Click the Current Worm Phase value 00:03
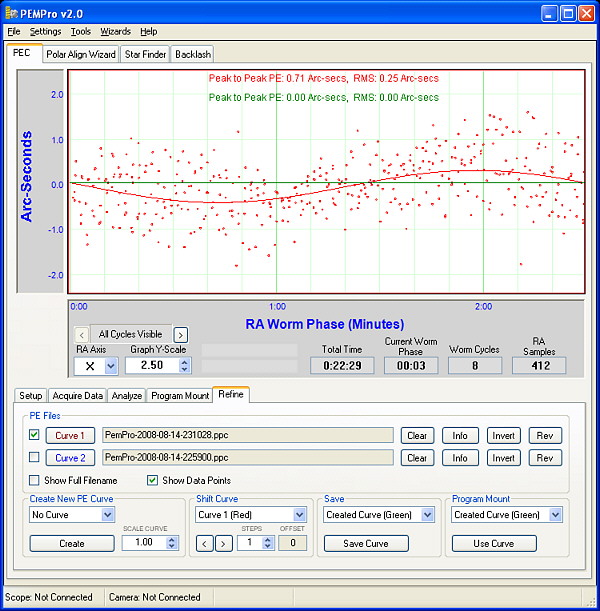 411,366
